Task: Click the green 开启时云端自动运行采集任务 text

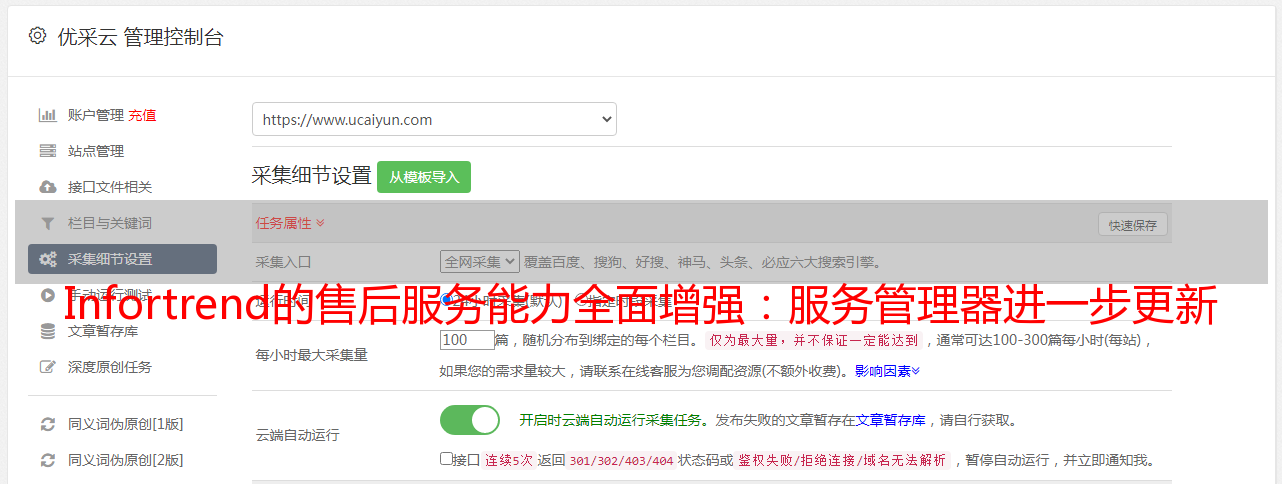Action: coord(610,420)
